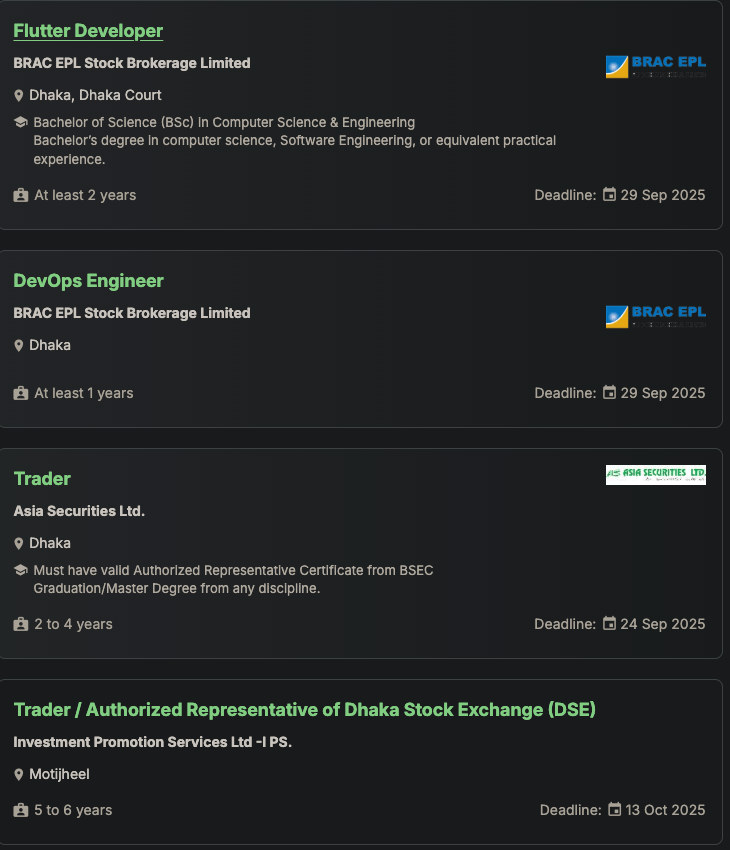730x850 pixels.
Task: Click the location pin icon beside Motijheel
Action: [19, 775]
